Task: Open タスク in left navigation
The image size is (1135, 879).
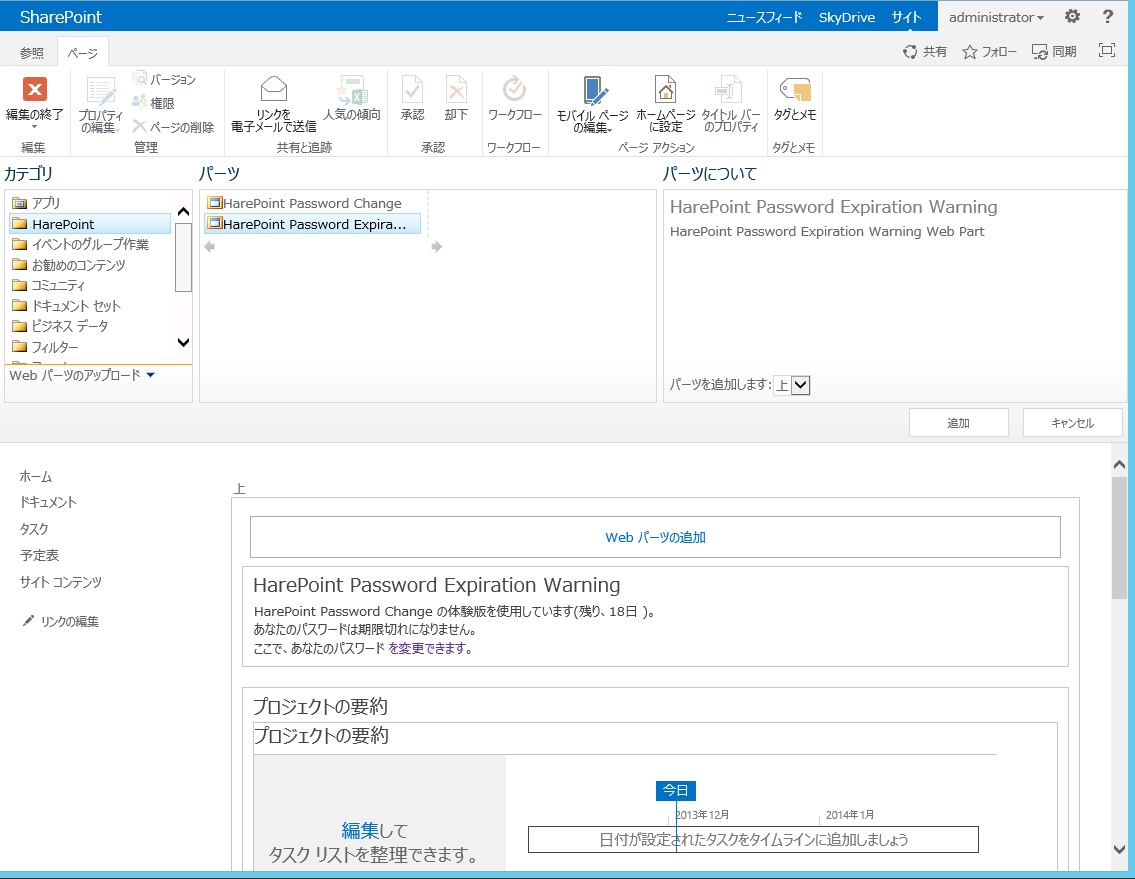Action: click(34, 529)
